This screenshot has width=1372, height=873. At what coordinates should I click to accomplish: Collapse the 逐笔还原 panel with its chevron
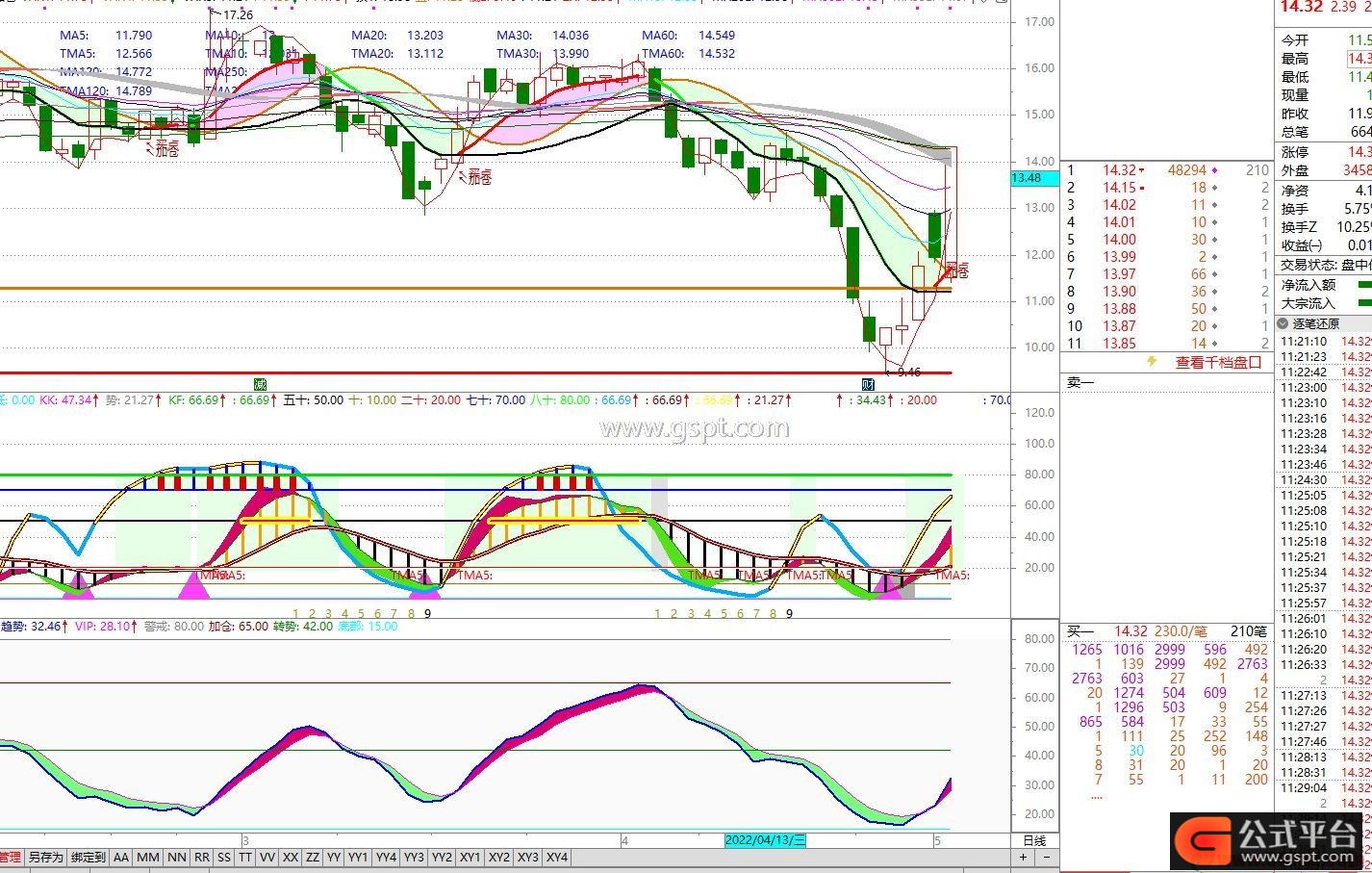tap(1283, 323)
